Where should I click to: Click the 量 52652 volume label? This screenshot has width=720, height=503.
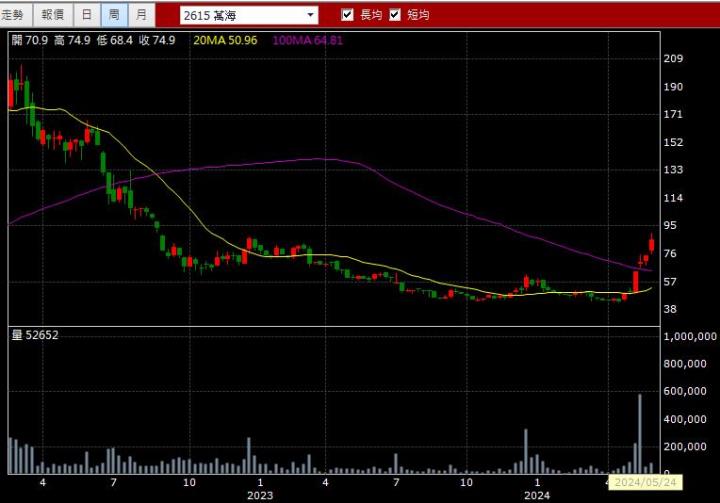tap(35, 335)
